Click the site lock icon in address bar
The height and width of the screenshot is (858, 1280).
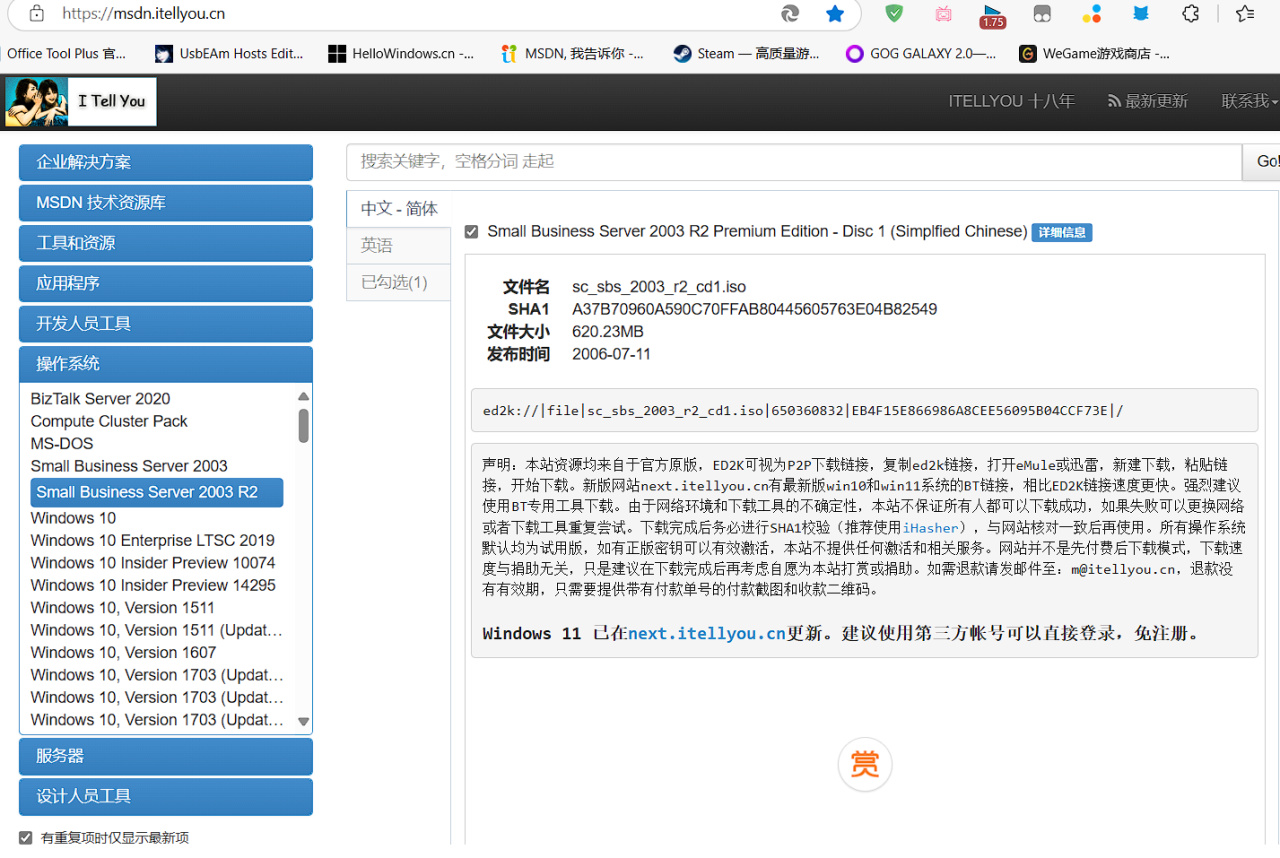point(37,13)
